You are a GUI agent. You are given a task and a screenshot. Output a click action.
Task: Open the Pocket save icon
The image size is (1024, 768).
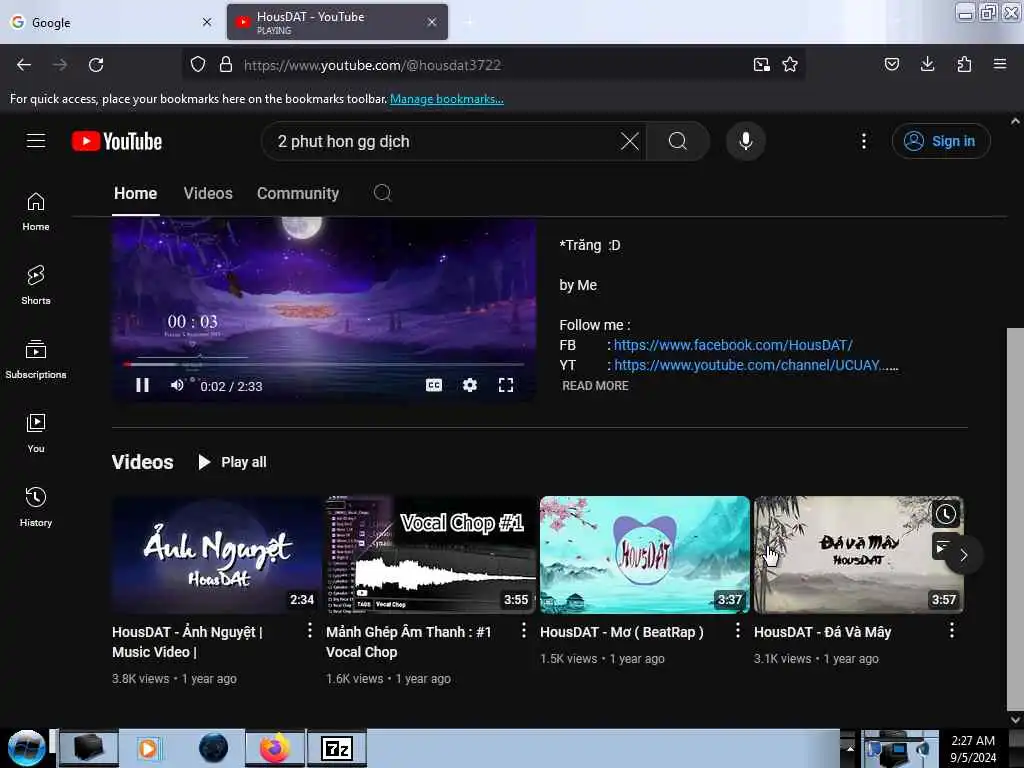coord(892,64)
